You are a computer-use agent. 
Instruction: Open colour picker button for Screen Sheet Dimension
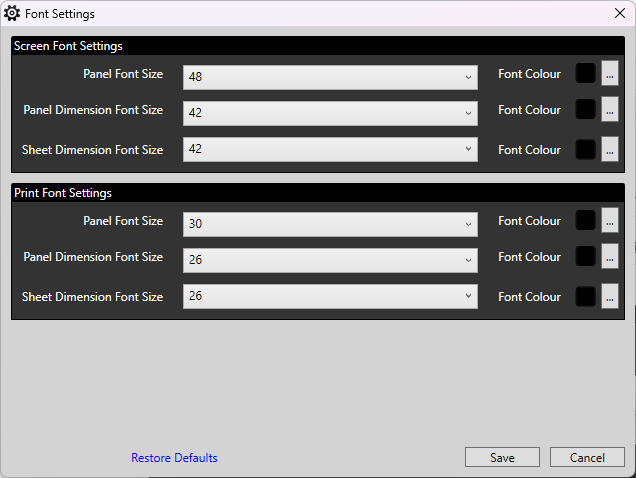(610, 149)
